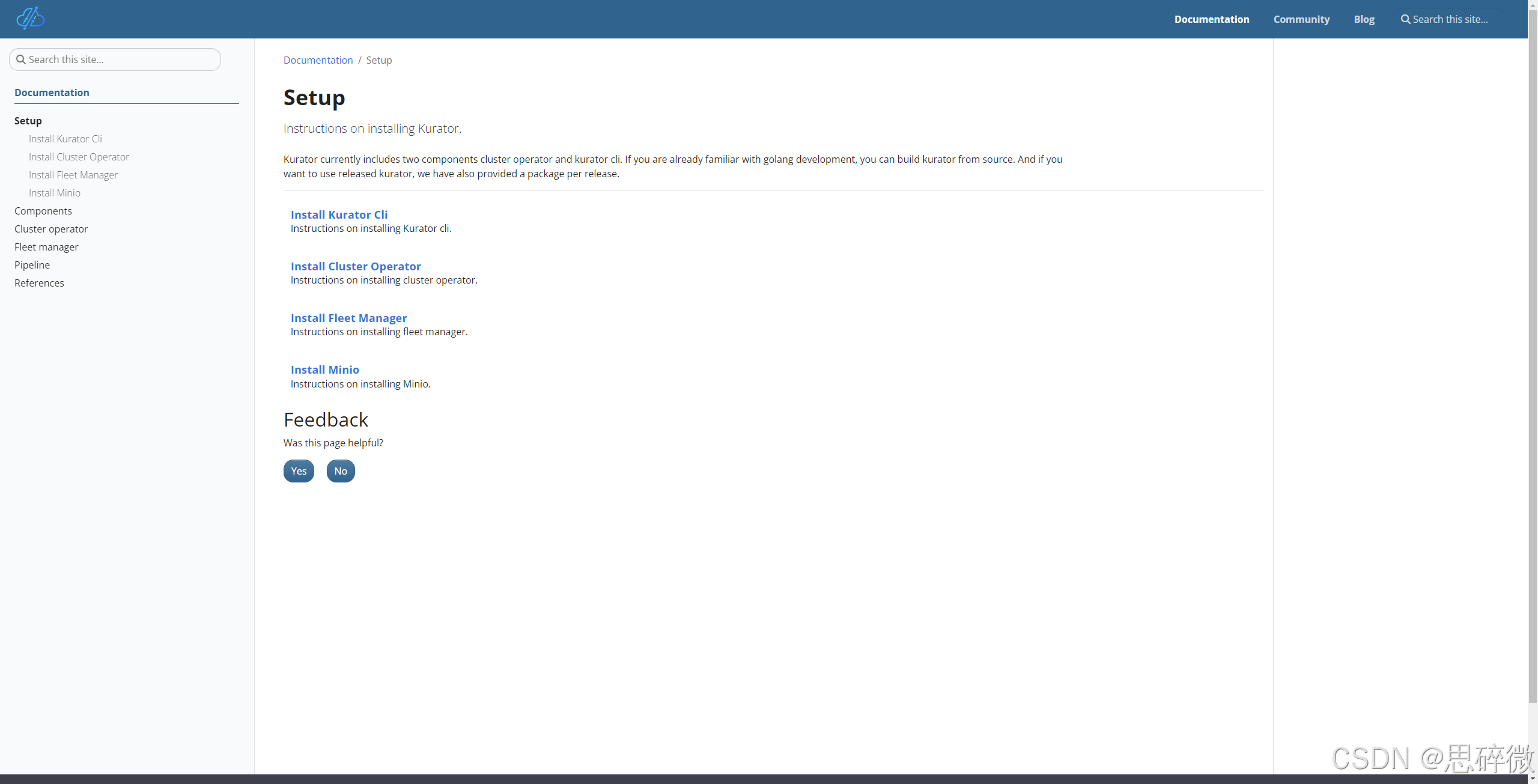Click the vertical page scrollbar
This screenshot has height=784, width=1538.
point(1533,360)
